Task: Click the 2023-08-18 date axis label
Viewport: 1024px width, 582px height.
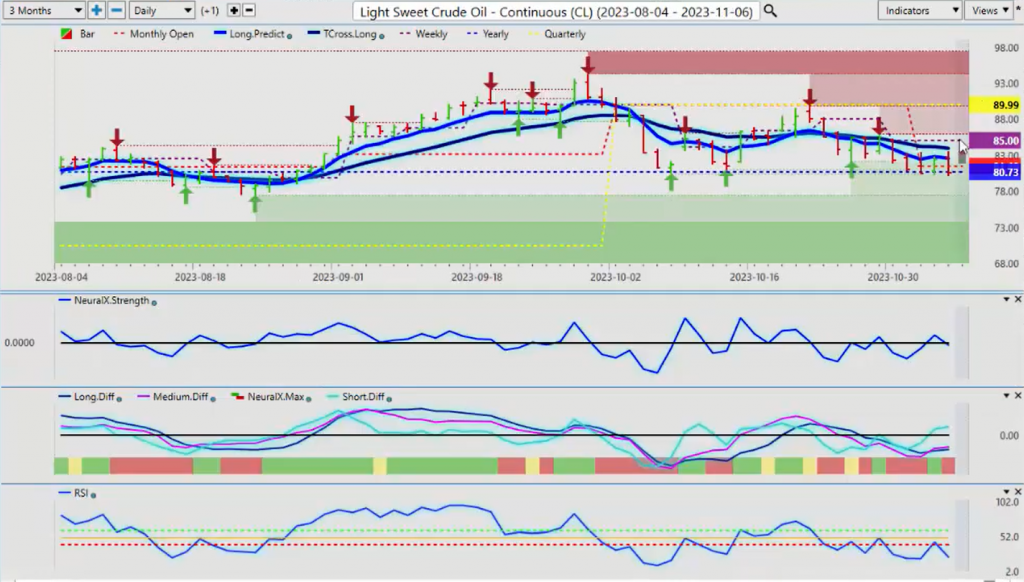Action: (x=200, y=277)
